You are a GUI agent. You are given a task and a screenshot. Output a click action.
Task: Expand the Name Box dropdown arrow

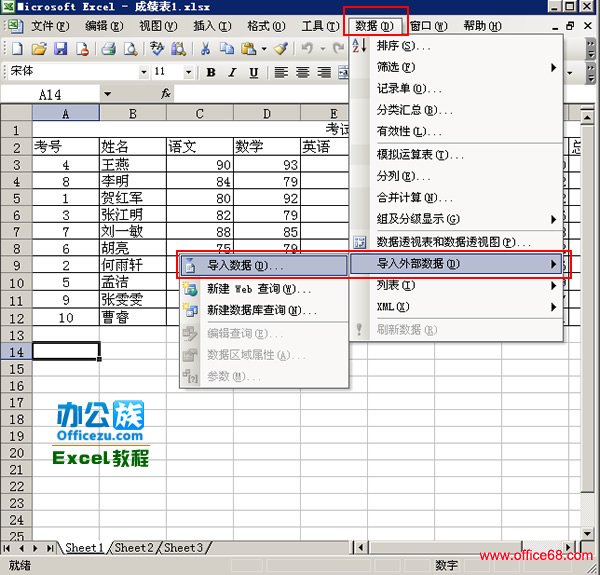pyautogui.click(x=107, y=94)
